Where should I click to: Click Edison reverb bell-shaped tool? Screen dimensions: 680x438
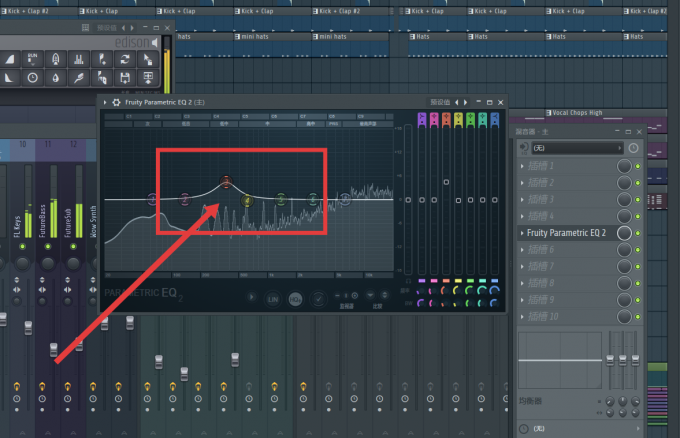(x=56, y=59)
